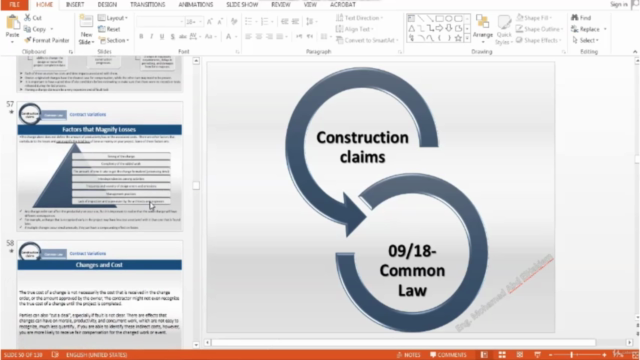Toggle Italic formatting
The height and width of the screenshot is (360, 640).
(151, 36)
